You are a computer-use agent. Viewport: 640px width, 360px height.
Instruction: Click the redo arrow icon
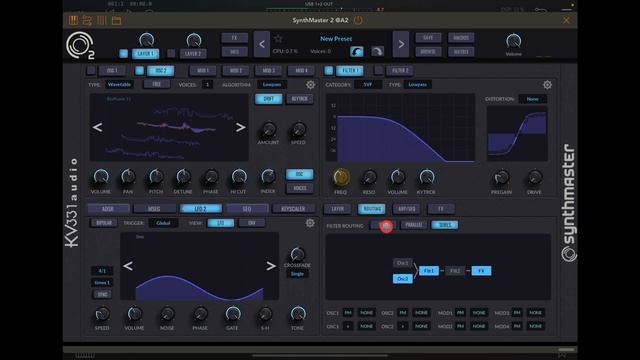pyautogui.click(x=377, y=51)
